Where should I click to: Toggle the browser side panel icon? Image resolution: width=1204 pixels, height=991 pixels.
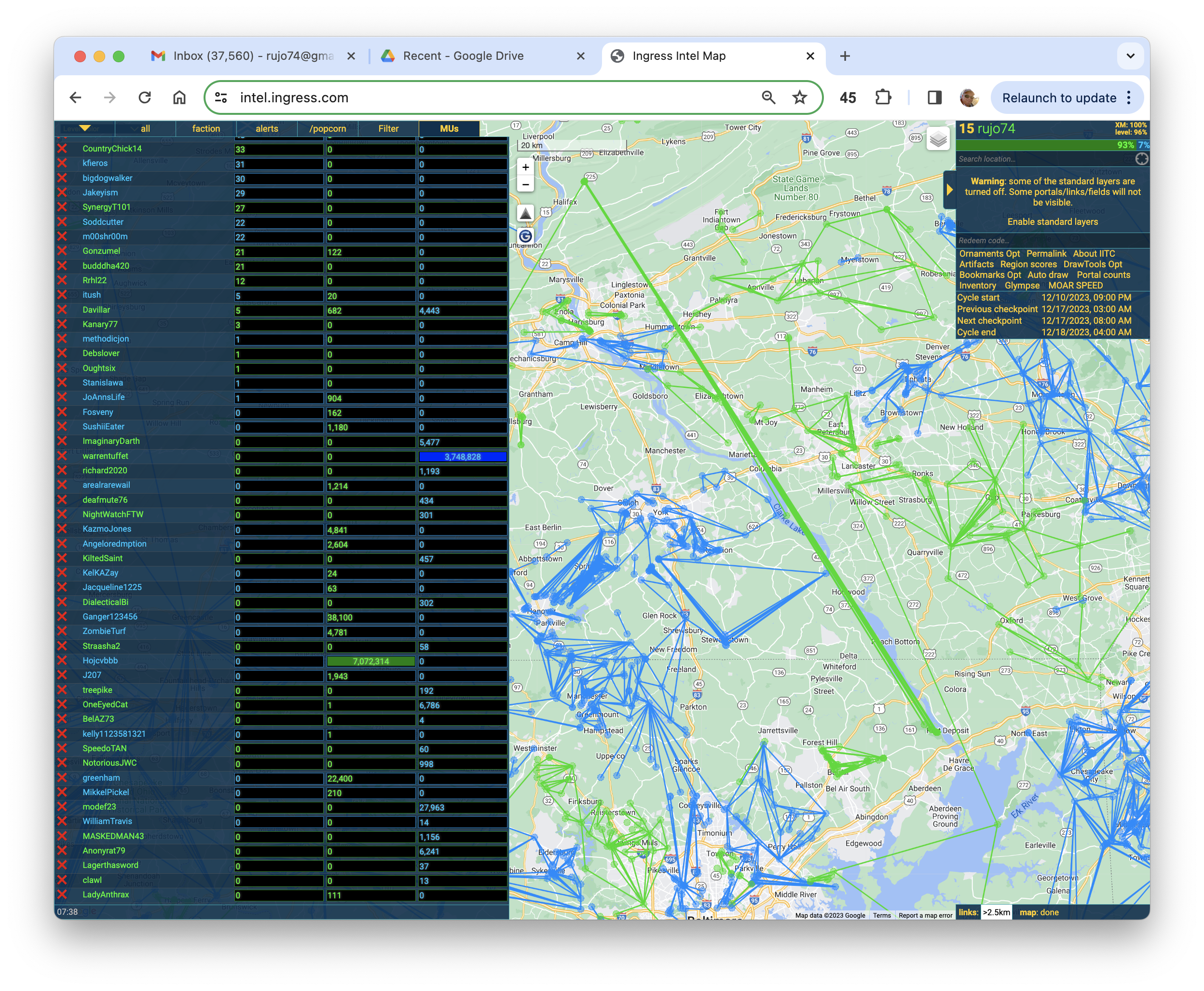(934, 97)
